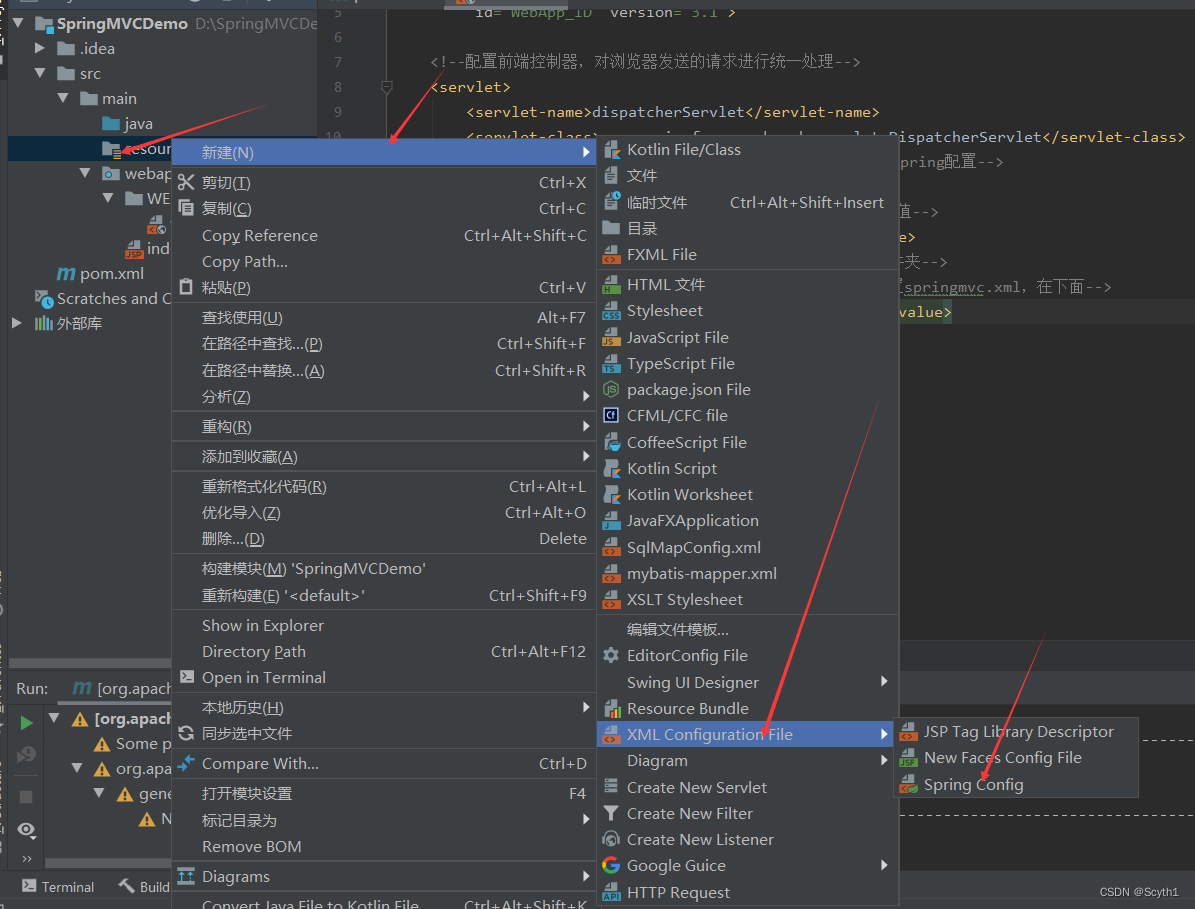
Task: Choose 查找使用(U)
Action: coord(383,318)
